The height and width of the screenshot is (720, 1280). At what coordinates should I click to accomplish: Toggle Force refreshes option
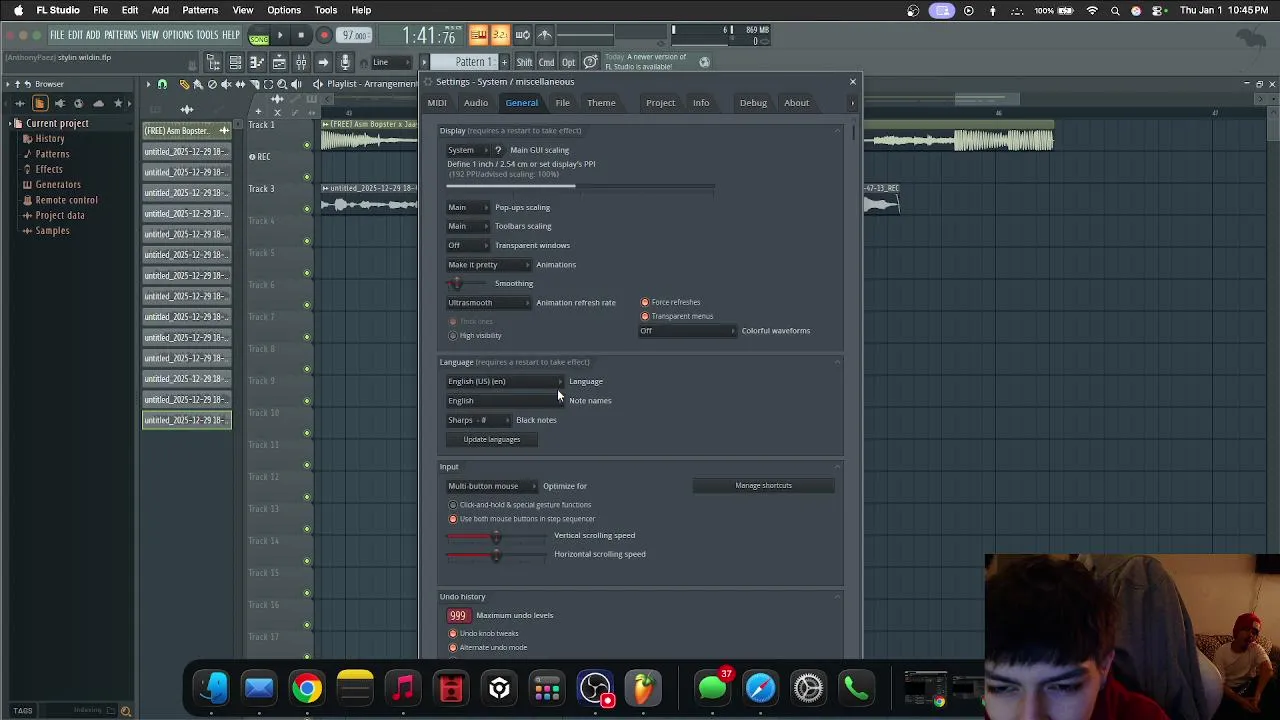tap(671, 302)
